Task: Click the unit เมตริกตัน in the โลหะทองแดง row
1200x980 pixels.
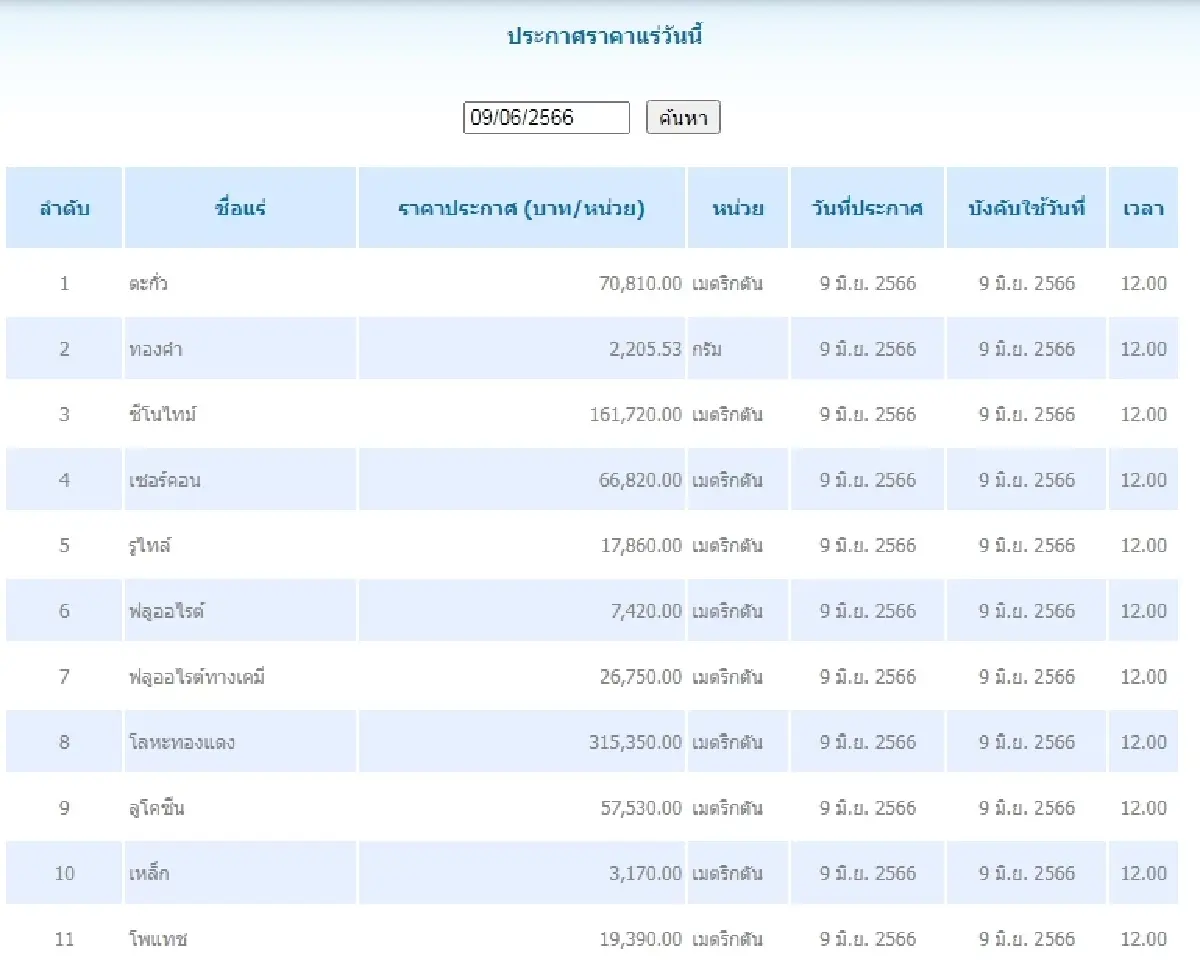Action: point(727,742)
